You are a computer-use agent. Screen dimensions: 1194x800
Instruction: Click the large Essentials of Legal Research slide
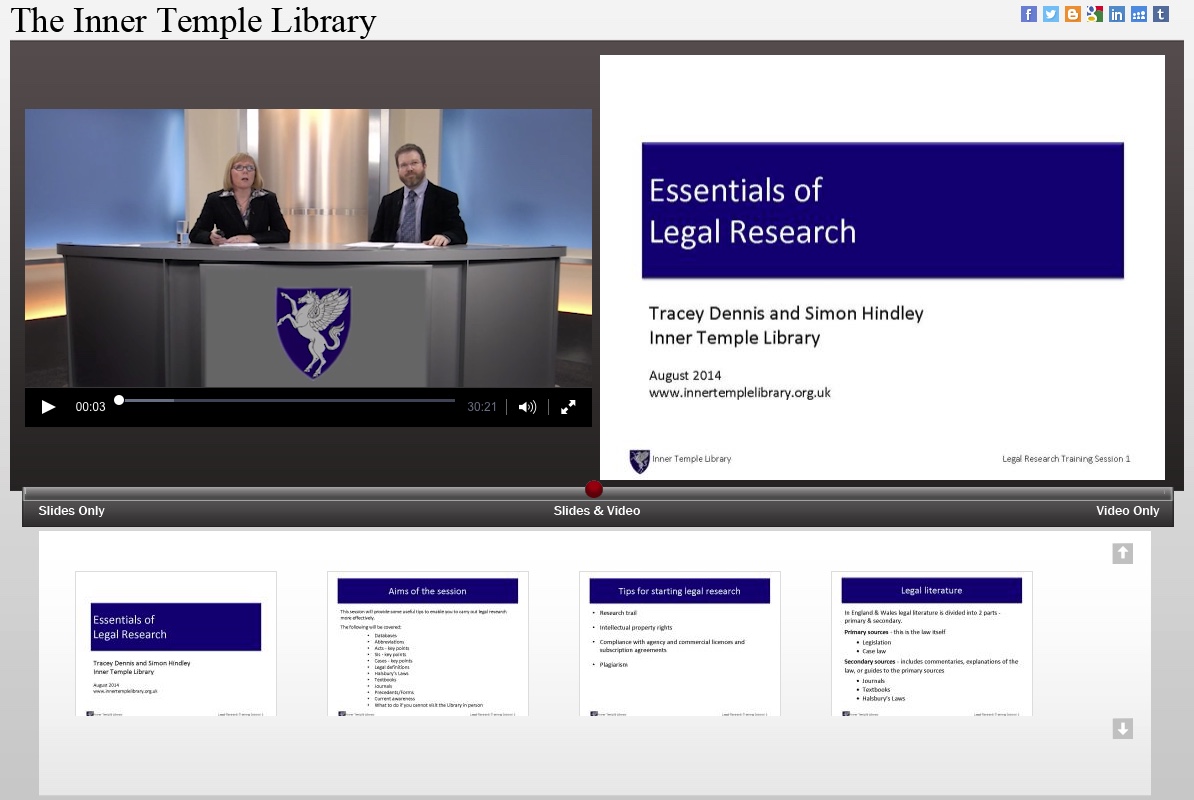883,267
